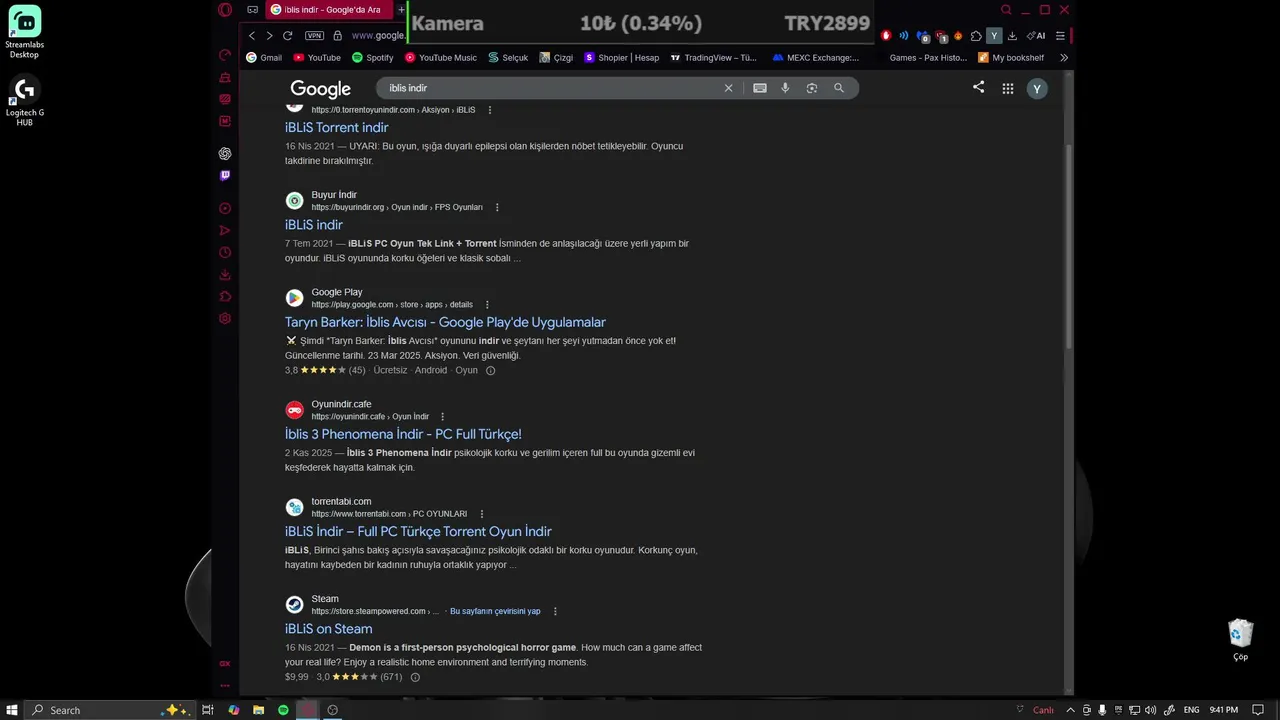This screenshot has height=720, width=1280.
Task: Open the Opera GX menu logo
Action: click(225, 10)
